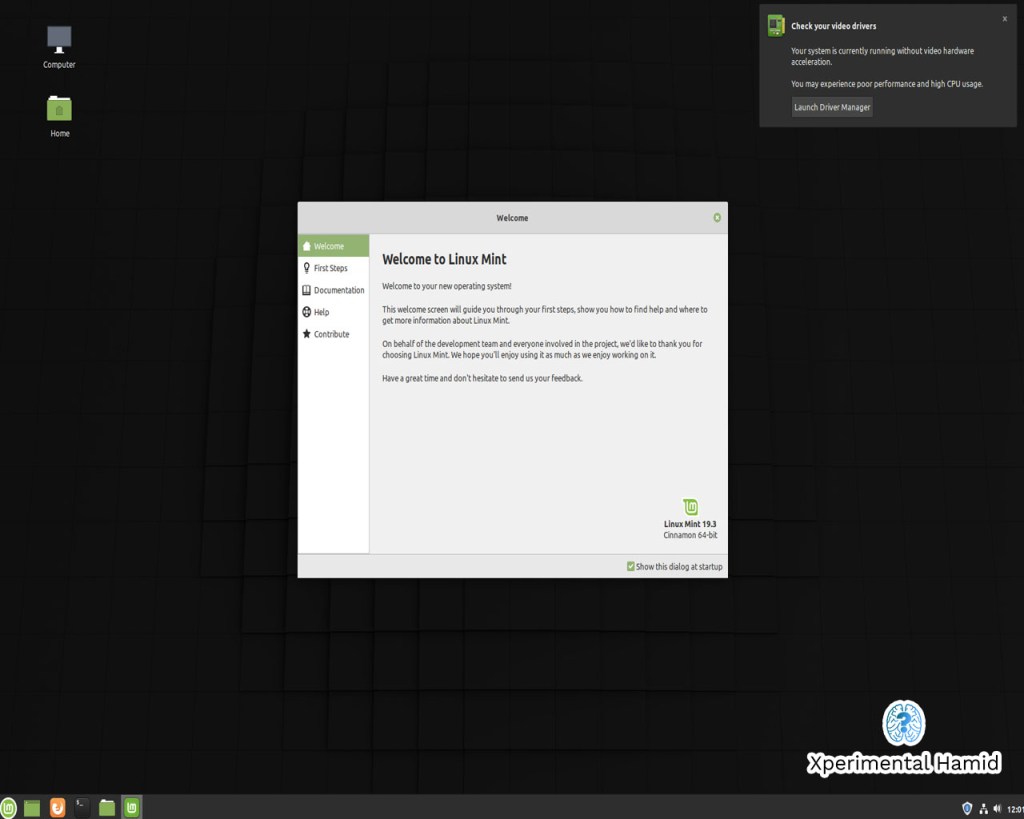
Task: Click the 'Have a great time' feedback sentence
Action: 482,378
